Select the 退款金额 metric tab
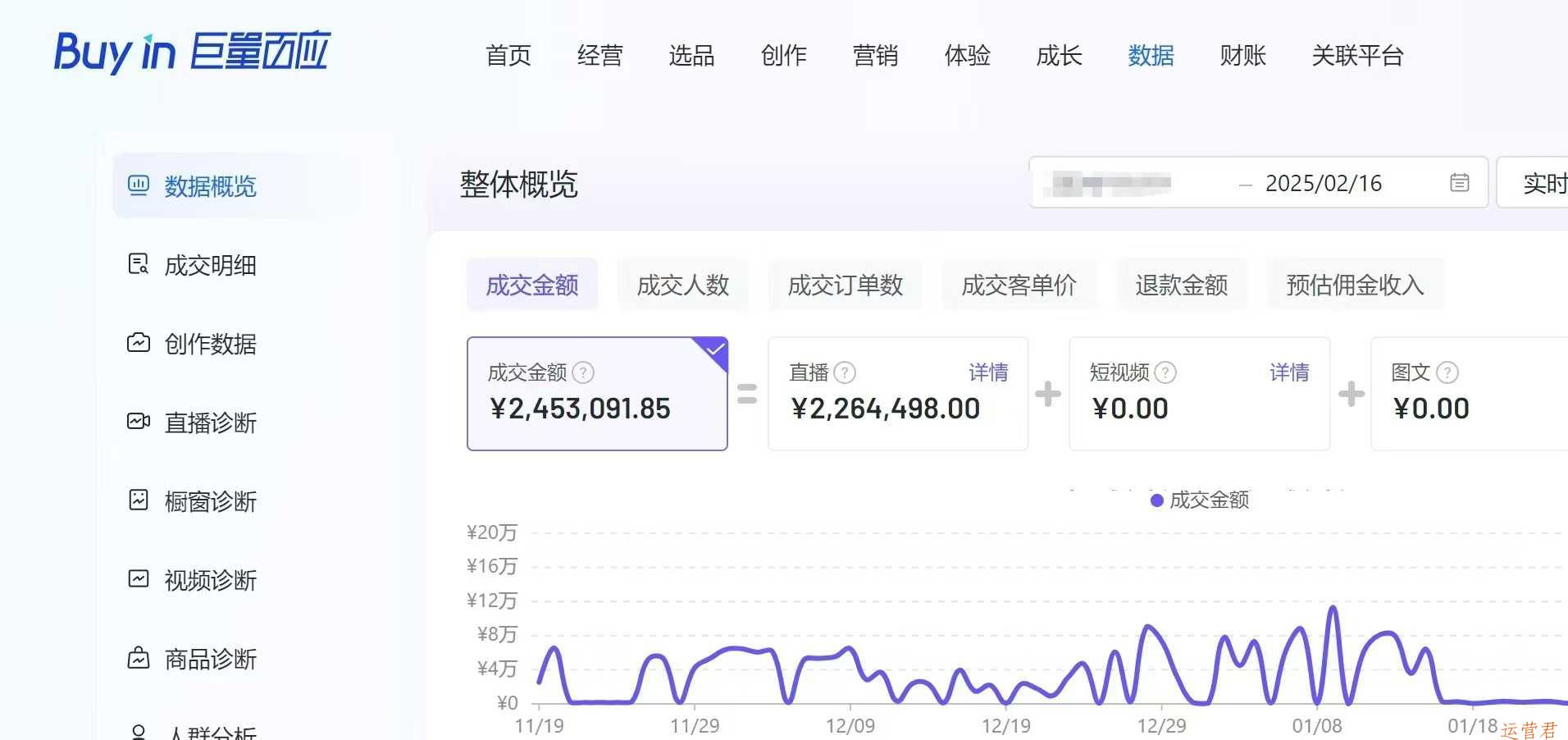 coord(1182,285)
